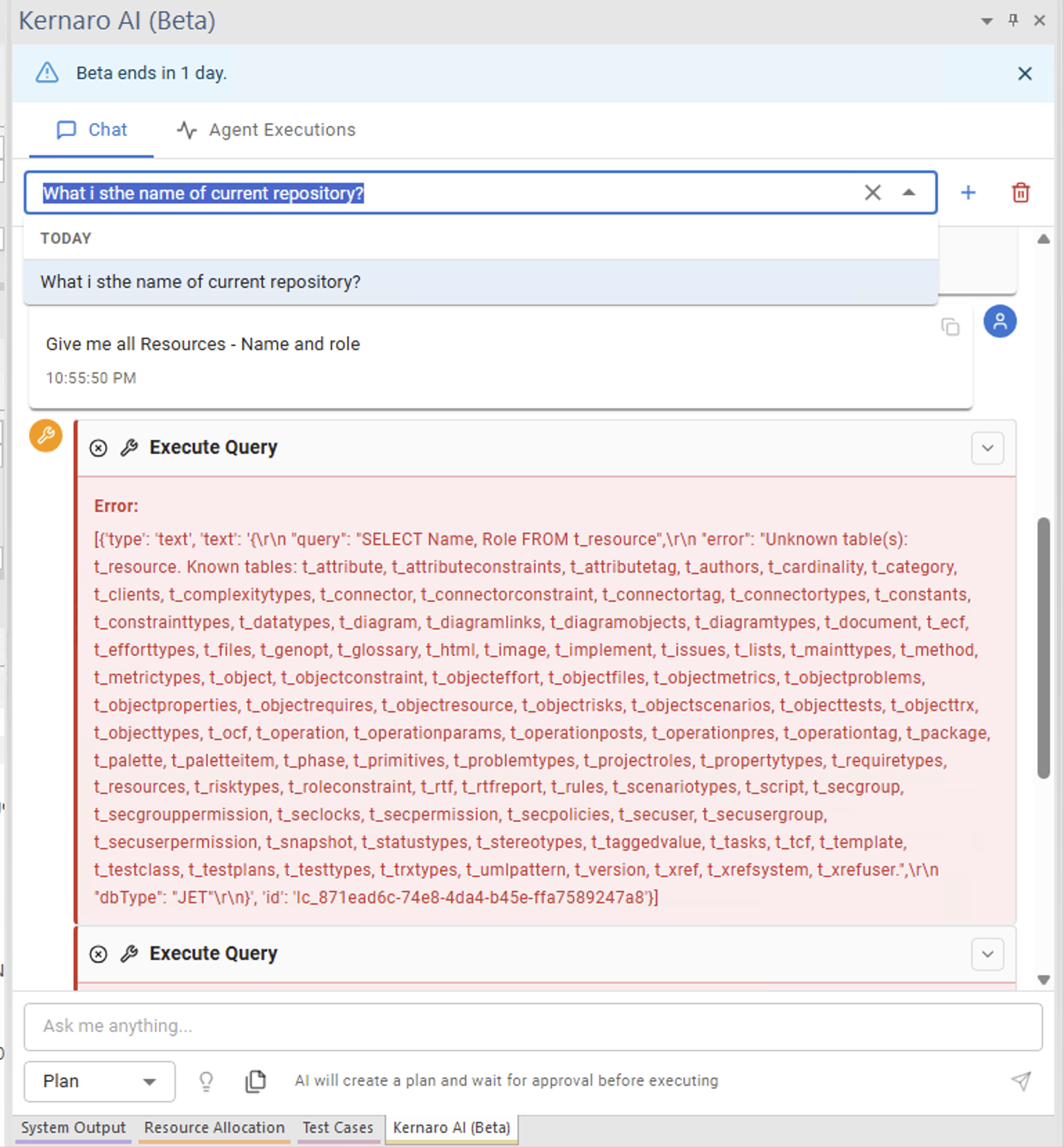The image size is (1064, 1147).
Task: Click the second Execute Query error status icon
Action: [x=98, y=954]
